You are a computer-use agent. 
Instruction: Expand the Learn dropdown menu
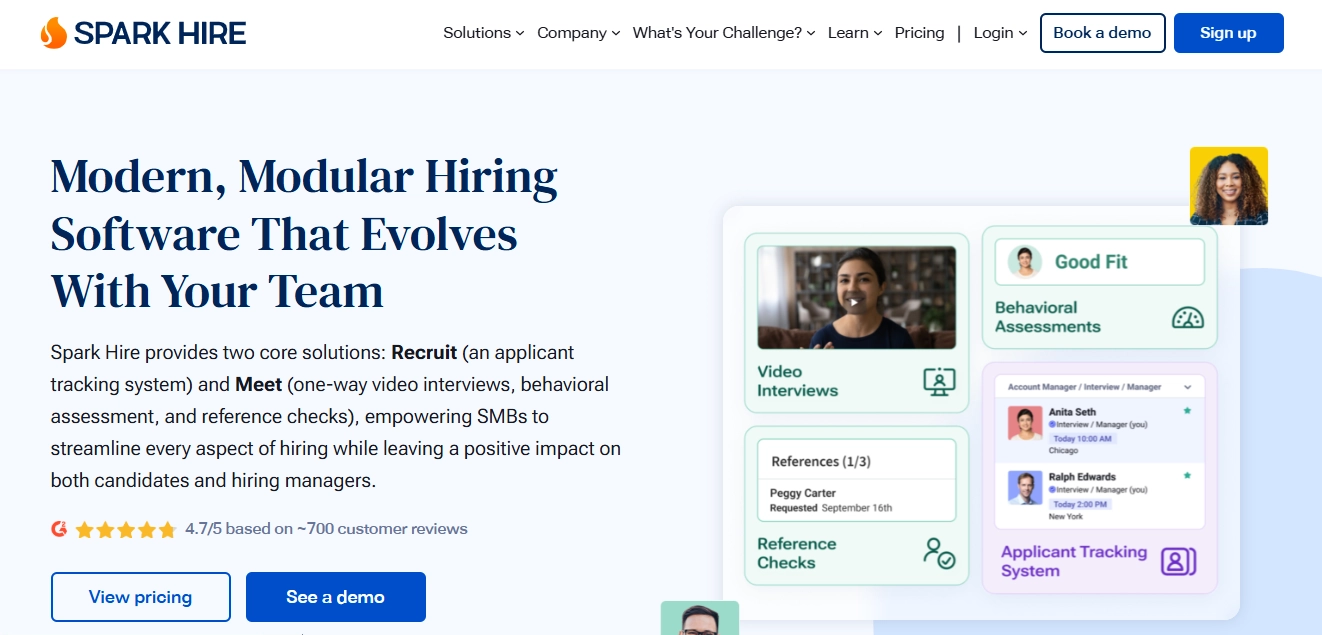tap(855, 33)
